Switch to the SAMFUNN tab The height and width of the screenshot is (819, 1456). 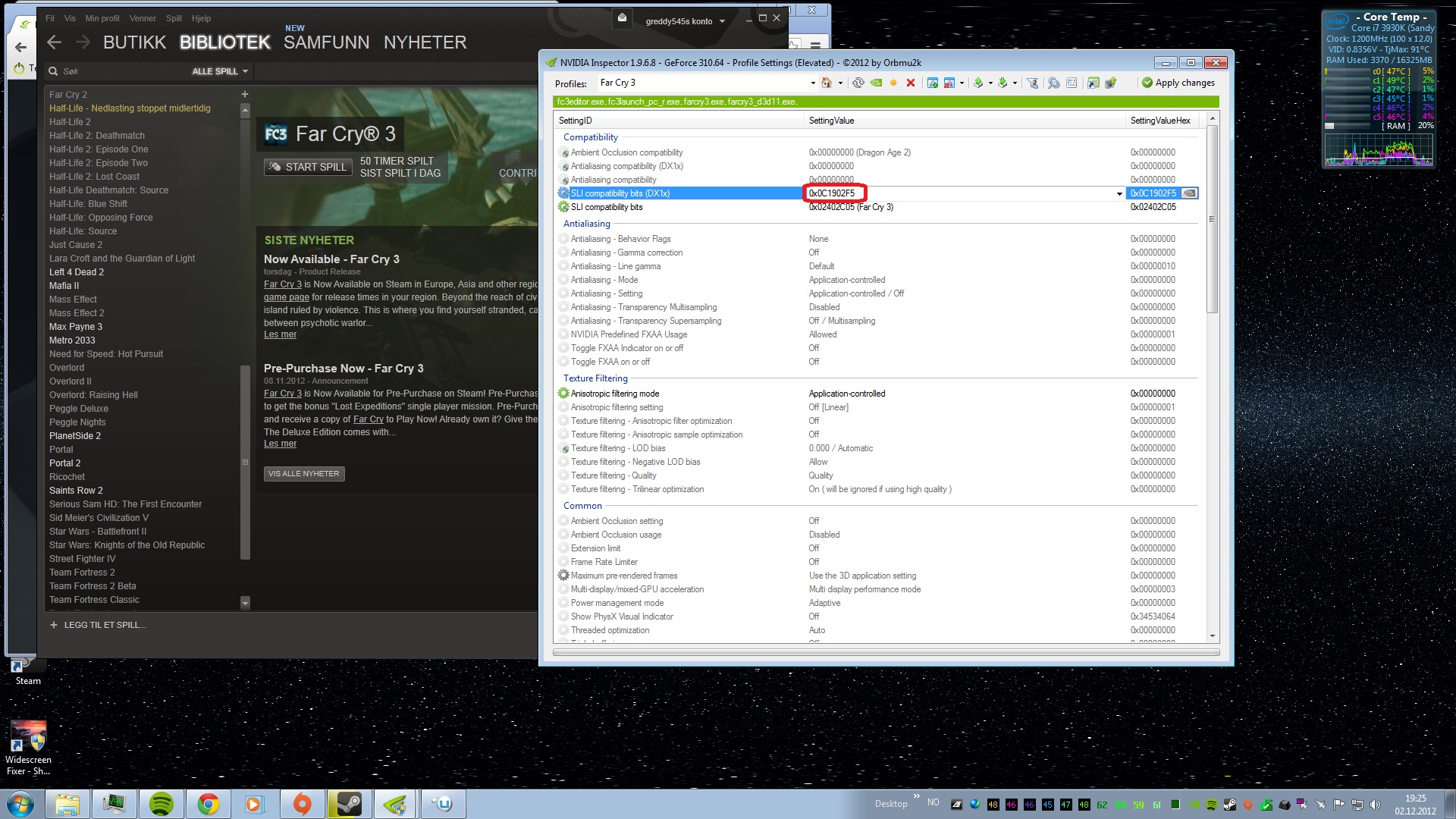point(327,42)
